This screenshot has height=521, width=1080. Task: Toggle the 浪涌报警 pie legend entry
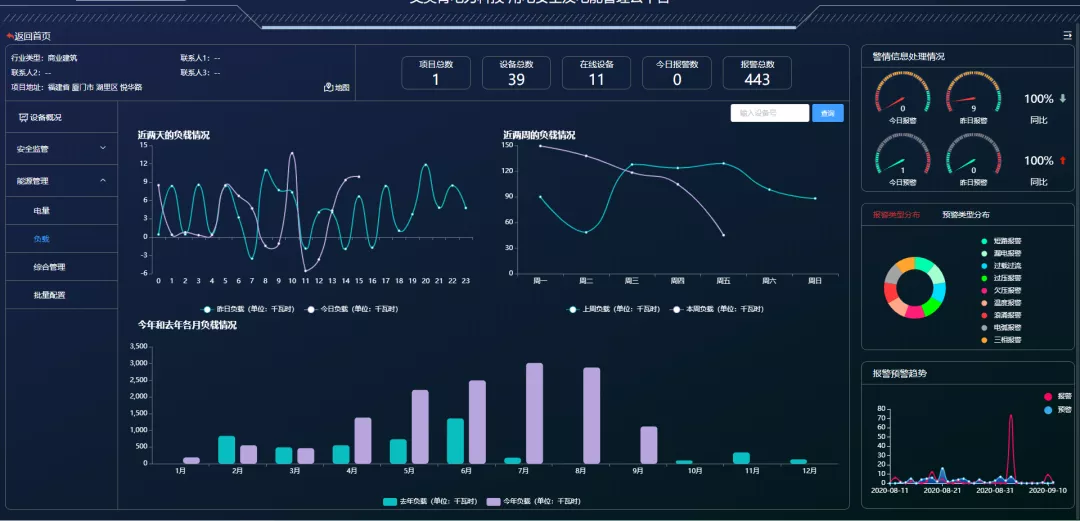[1001, 316]
